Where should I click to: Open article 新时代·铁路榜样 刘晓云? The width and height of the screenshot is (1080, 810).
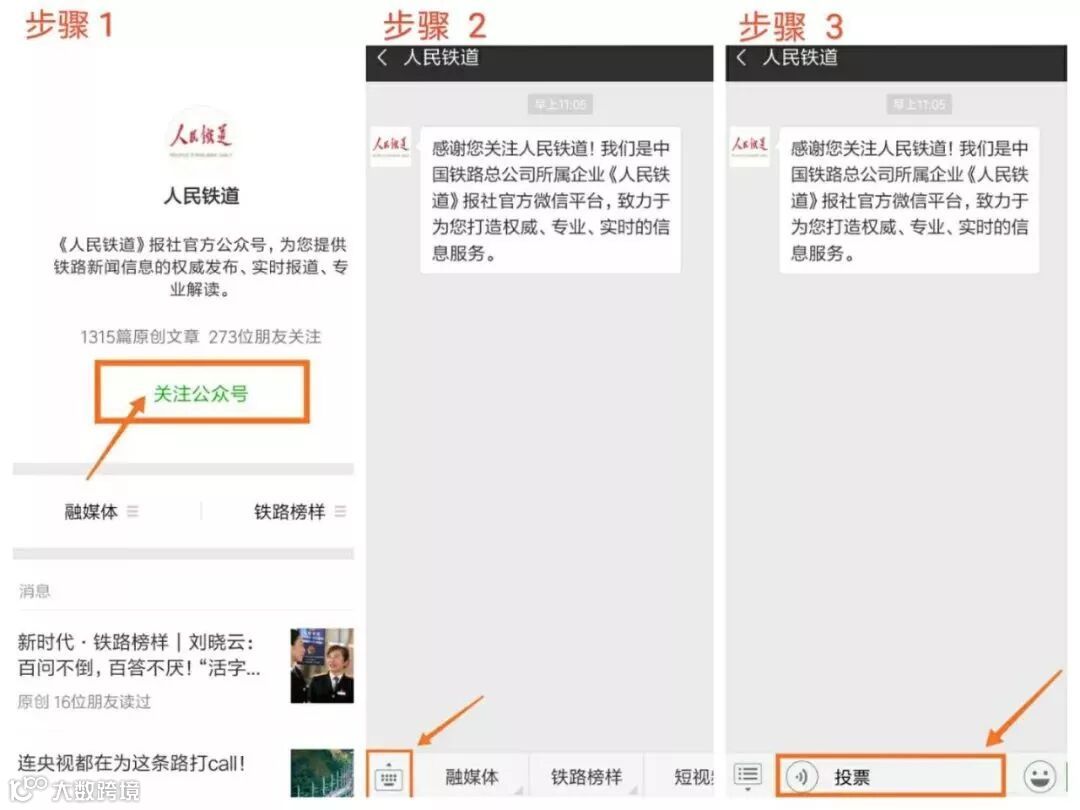click(139, 655)
